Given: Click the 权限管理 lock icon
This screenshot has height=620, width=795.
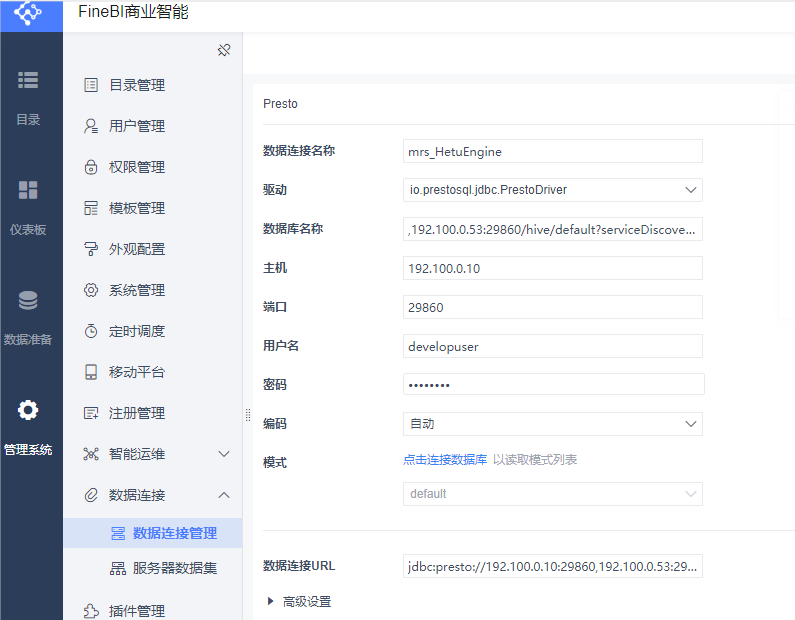Looking at the screenshot, I should coord(91,167).
